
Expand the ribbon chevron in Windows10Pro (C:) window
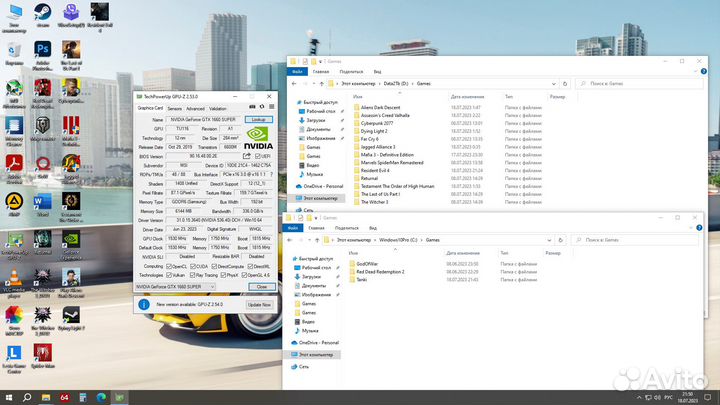[691, 228]
